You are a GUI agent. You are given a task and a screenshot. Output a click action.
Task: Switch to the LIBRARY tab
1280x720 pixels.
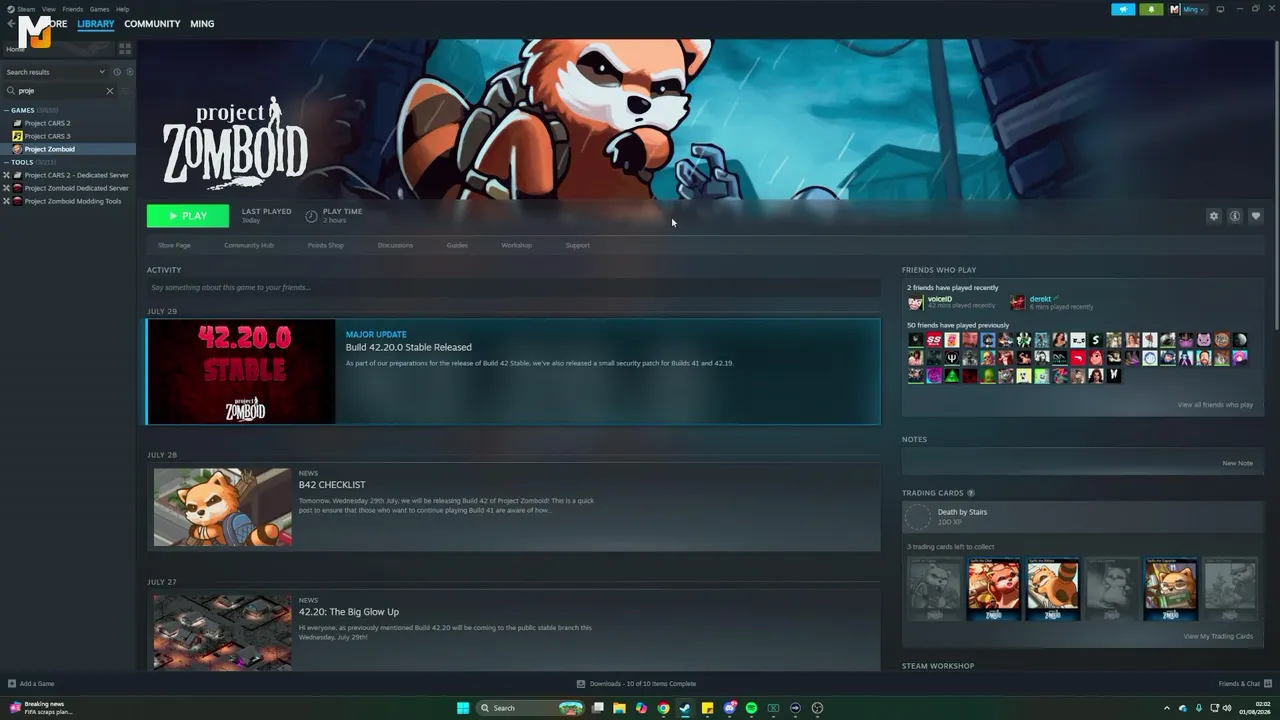(x=96, y=24)
